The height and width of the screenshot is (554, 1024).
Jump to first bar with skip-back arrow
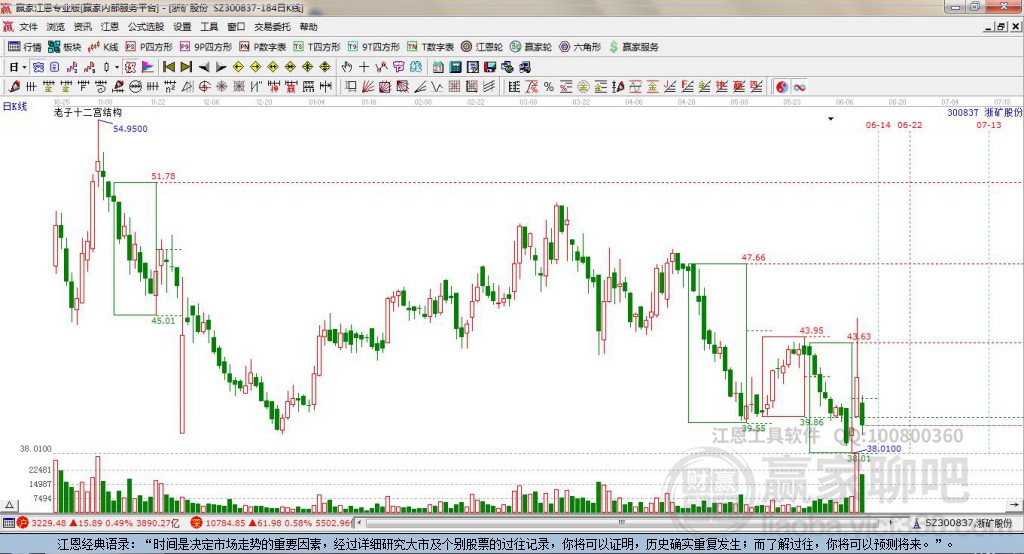click(x=169, y=67)
